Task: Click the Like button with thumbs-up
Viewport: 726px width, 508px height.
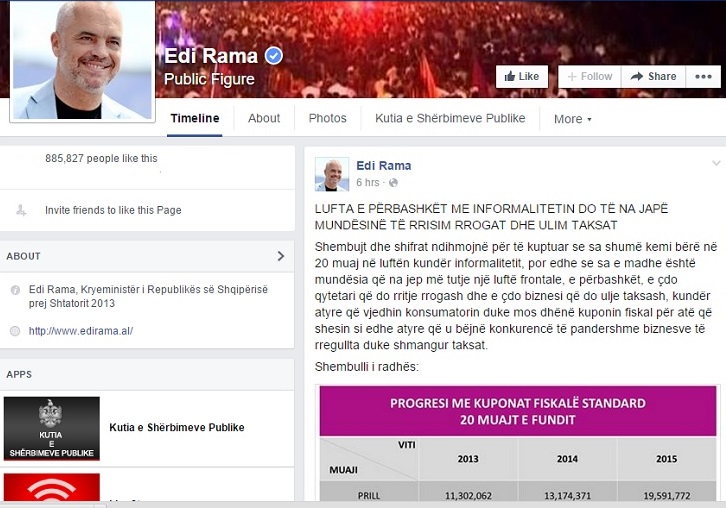Action: (x=522, y=76)
